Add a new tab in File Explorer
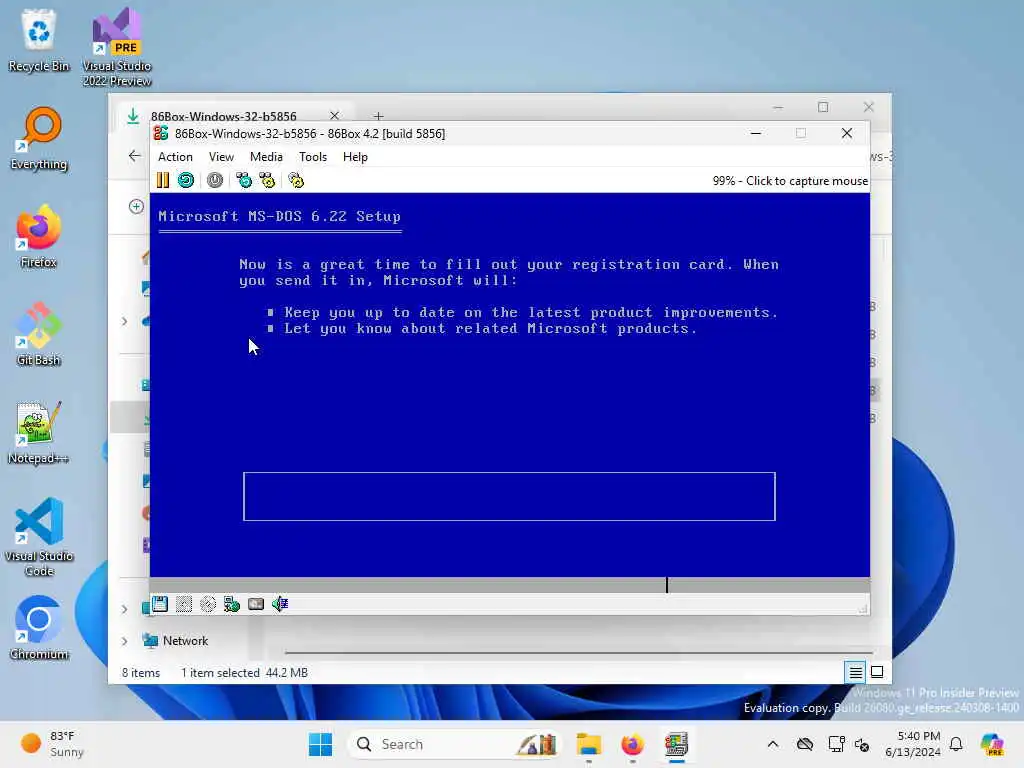The image size is (1024, 768). (x=379, y=116)
